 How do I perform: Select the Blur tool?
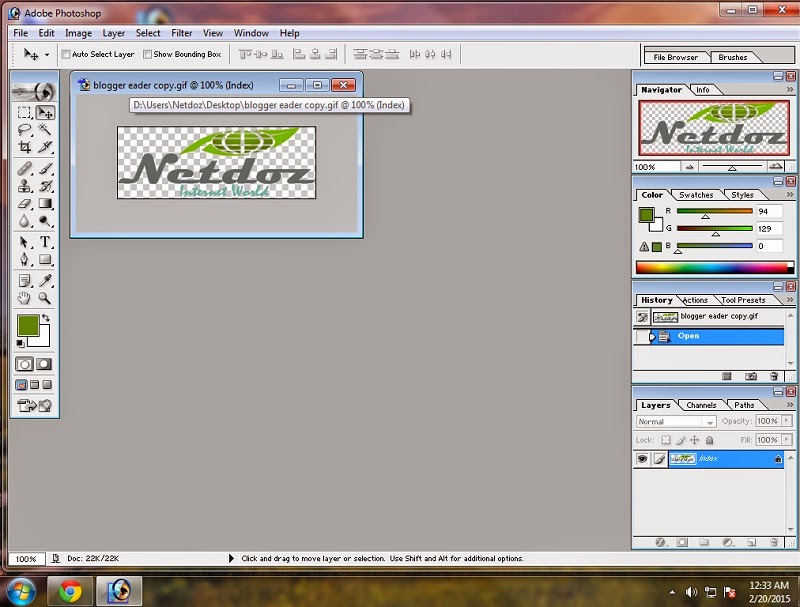24,221
